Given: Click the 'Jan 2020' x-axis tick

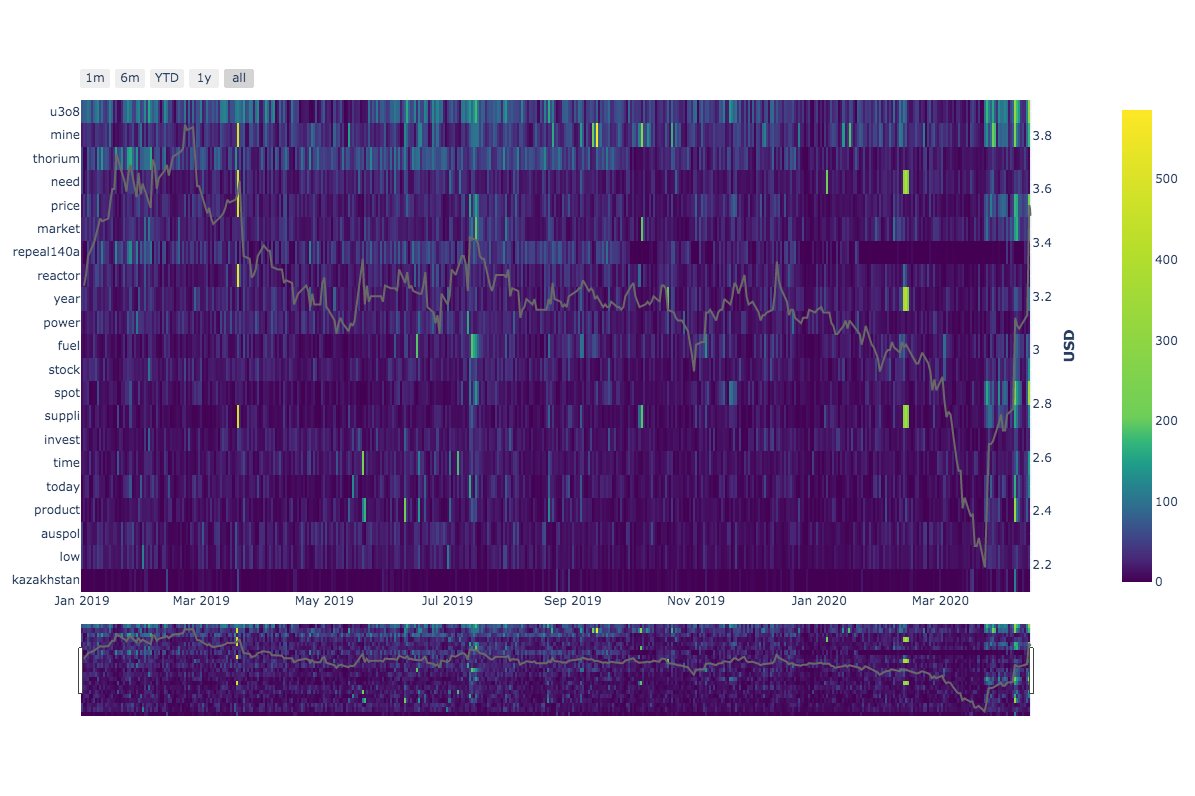Looking at the screenshot, I should [x=819, y=601].
